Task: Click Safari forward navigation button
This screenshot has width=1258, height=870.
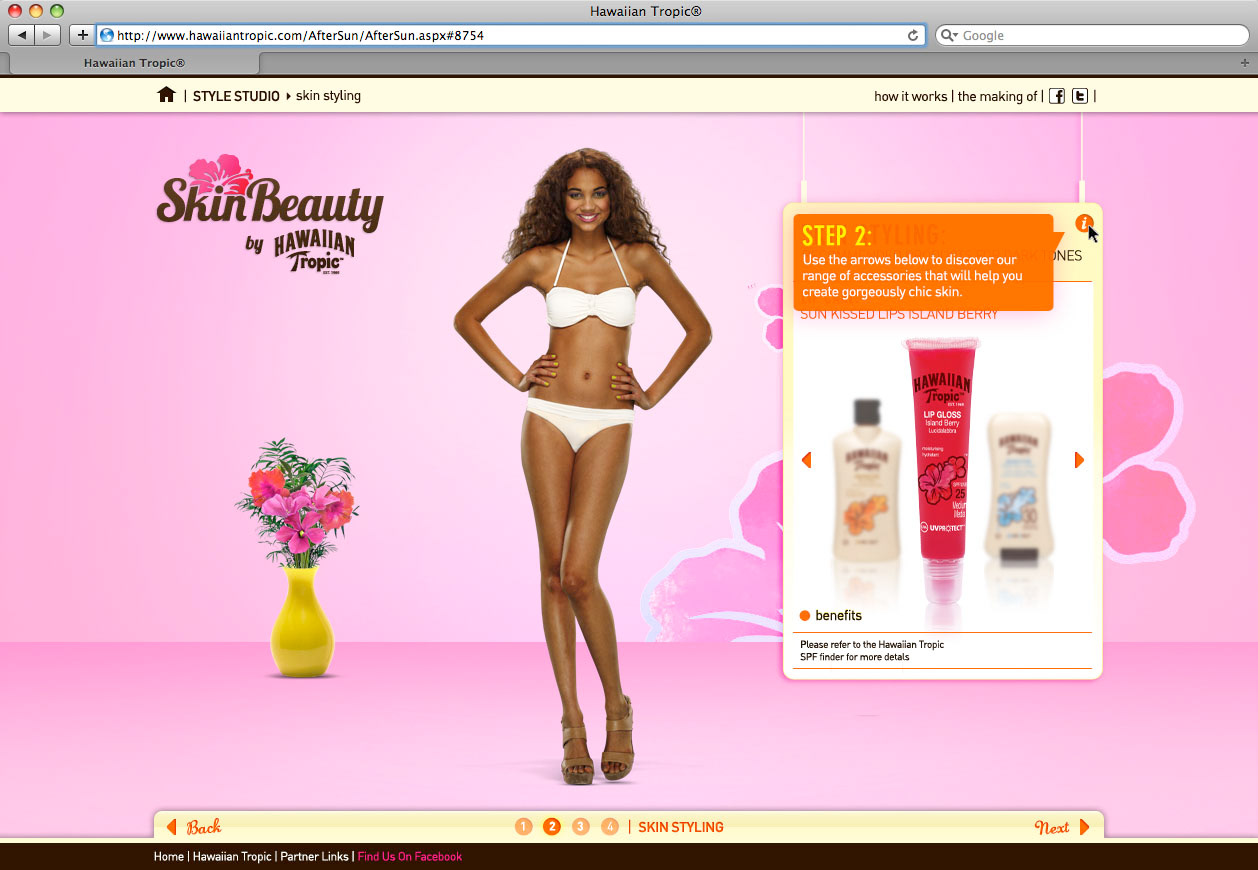Action: (47, 35)
